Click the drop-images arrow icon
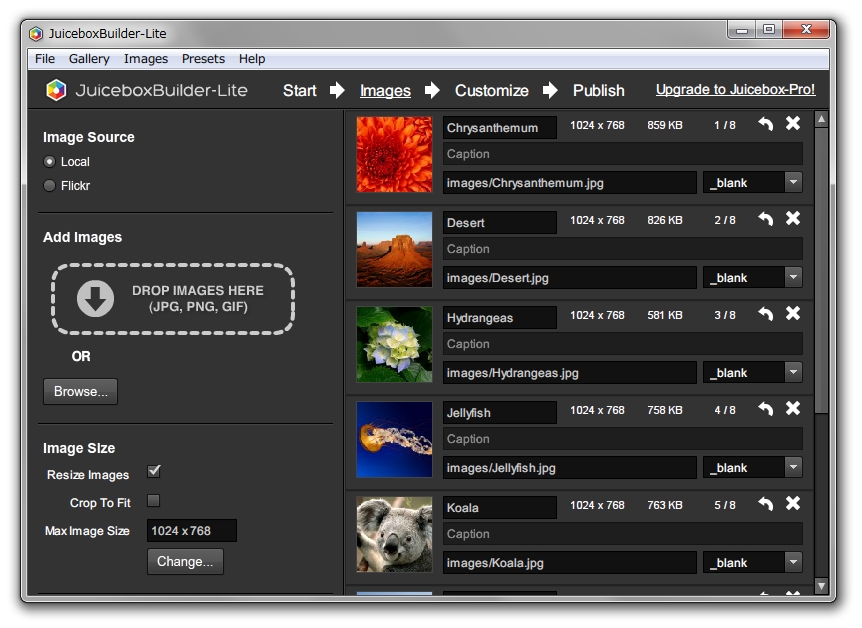This screenshot has width=862, height=628. 95,296
